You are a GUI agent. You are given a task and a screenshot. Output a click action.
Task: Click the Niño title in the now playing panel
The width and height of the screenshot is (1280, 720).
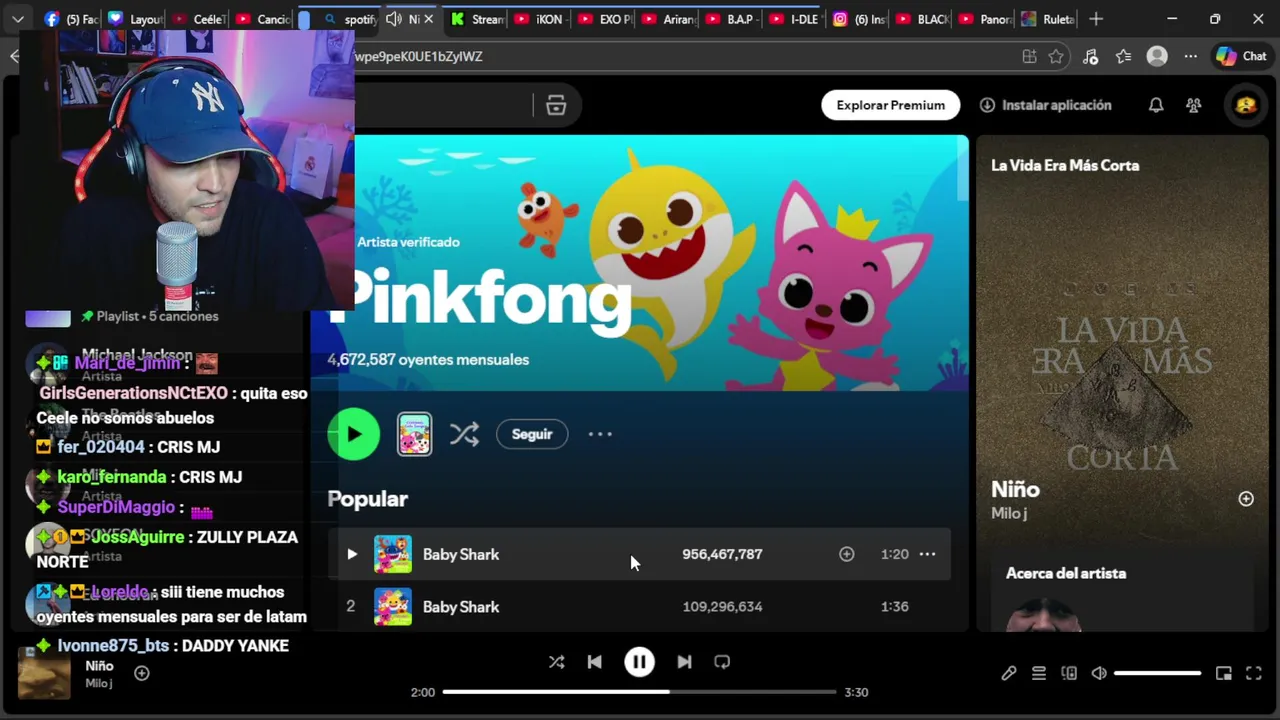[x=1015, y=489]
